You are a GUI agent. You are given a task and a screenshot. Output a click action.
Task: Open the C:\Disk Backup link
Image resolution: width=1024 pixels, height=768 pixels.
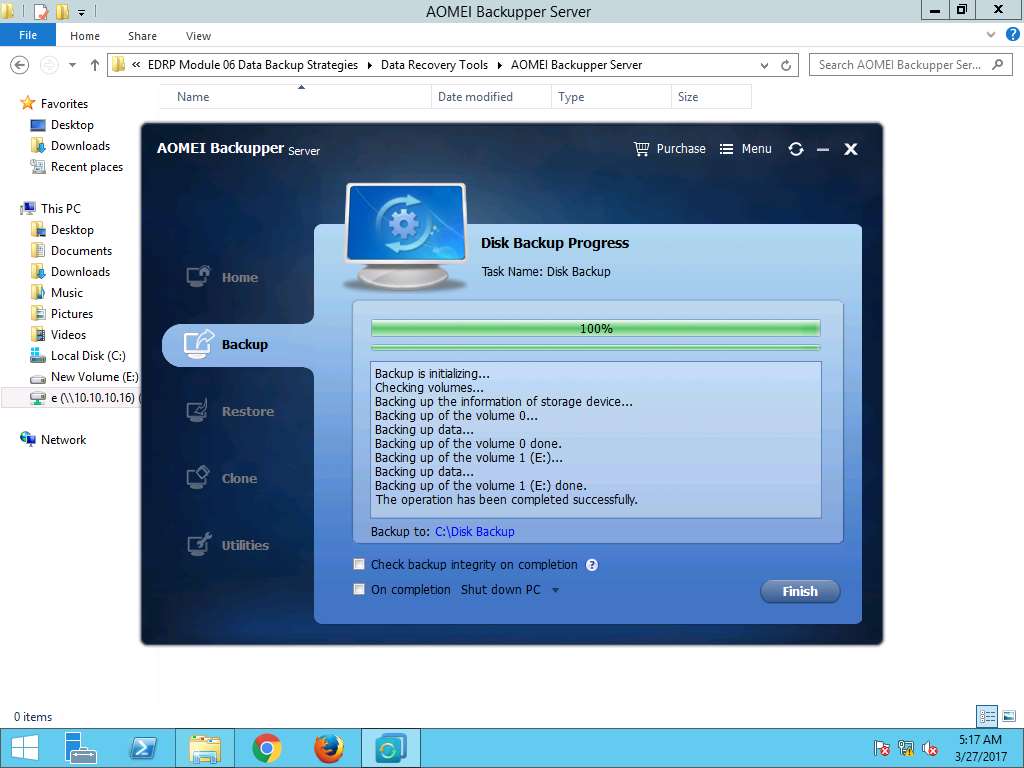click(x=475, y=532)
